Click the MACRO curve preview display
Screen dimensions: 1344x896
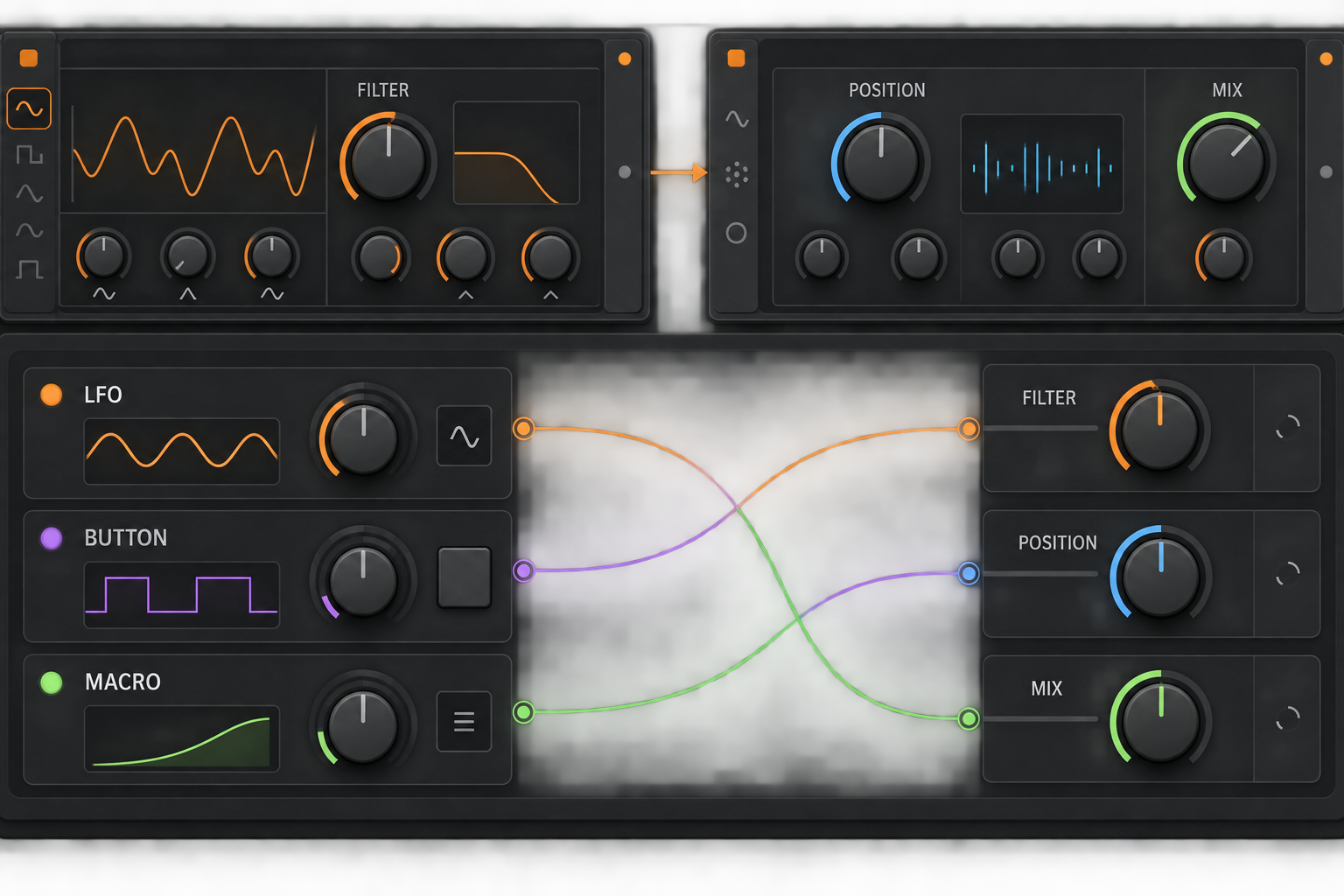pos(182,738)
